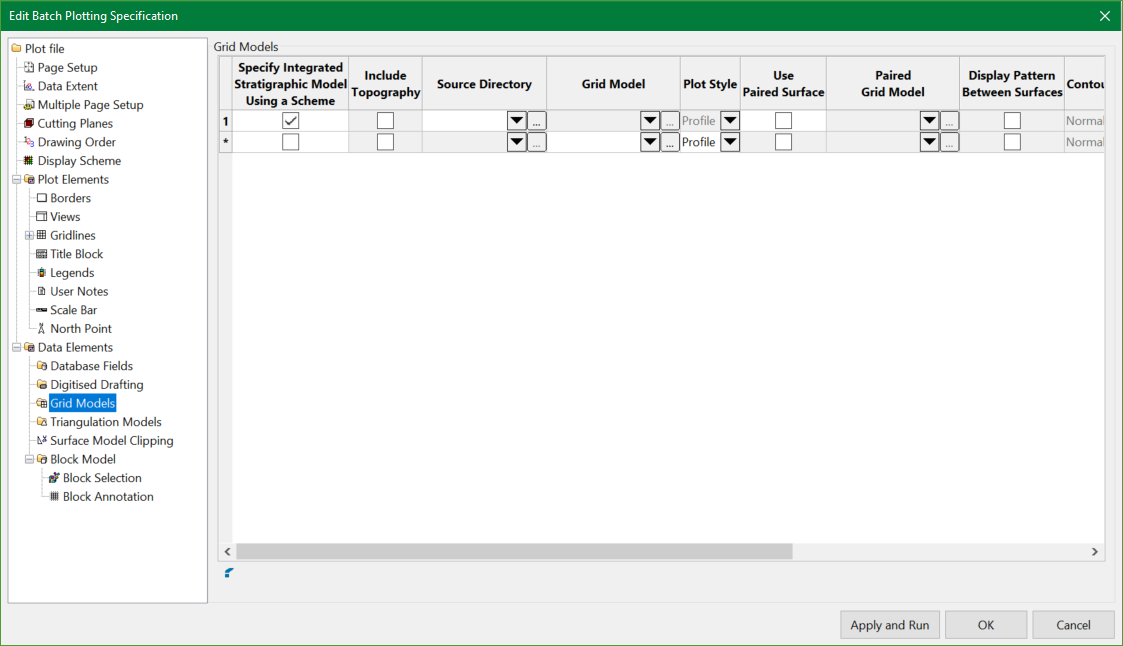Click the scroll right arrow
Viewport: 1123px width, 646px height.
click(1094, 551)
